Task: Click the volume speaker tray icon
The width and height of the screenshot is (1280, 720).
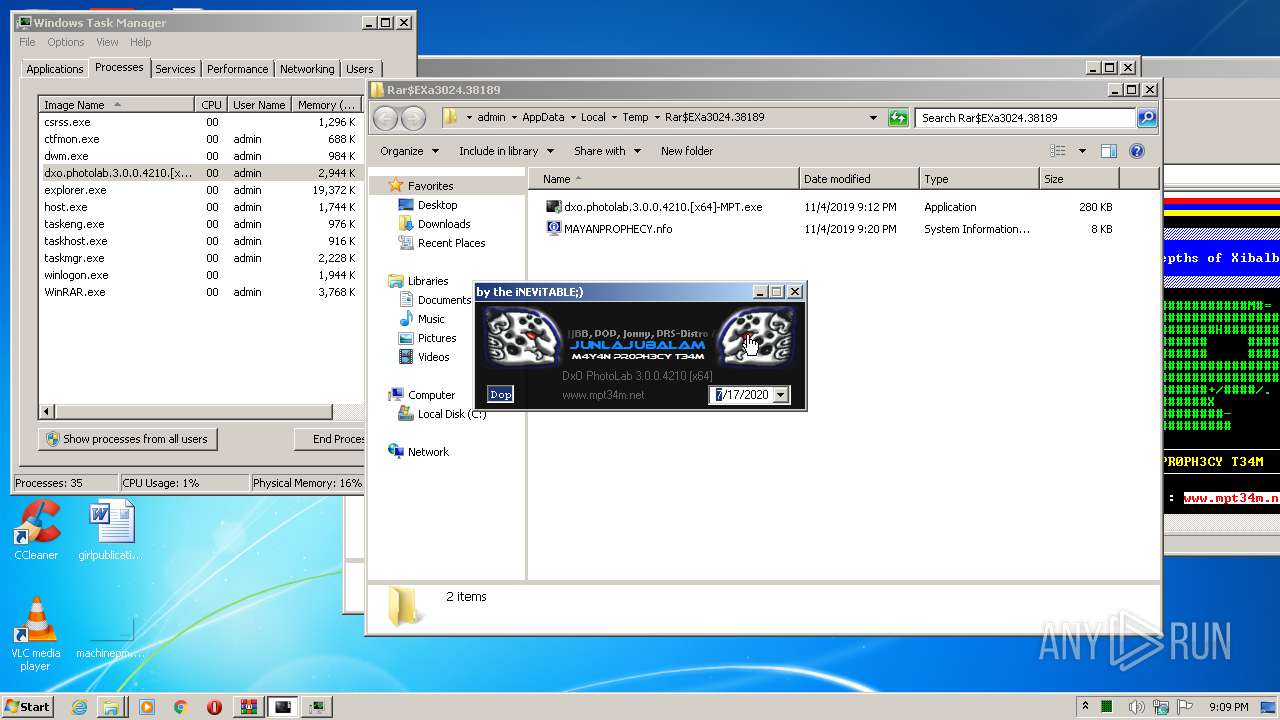Action: point(1137,707)
